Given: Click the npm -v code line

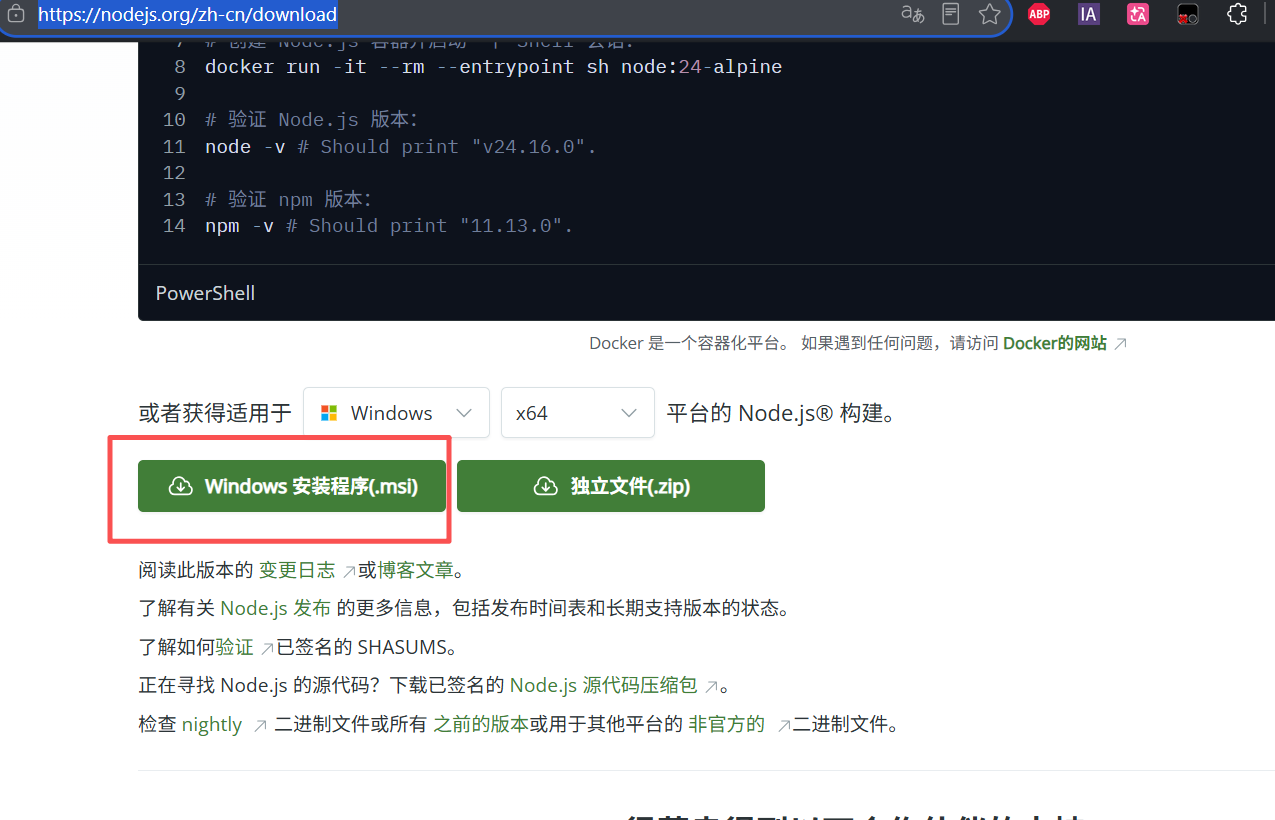Looking at the screenshot, I should [x=389, y=225].
